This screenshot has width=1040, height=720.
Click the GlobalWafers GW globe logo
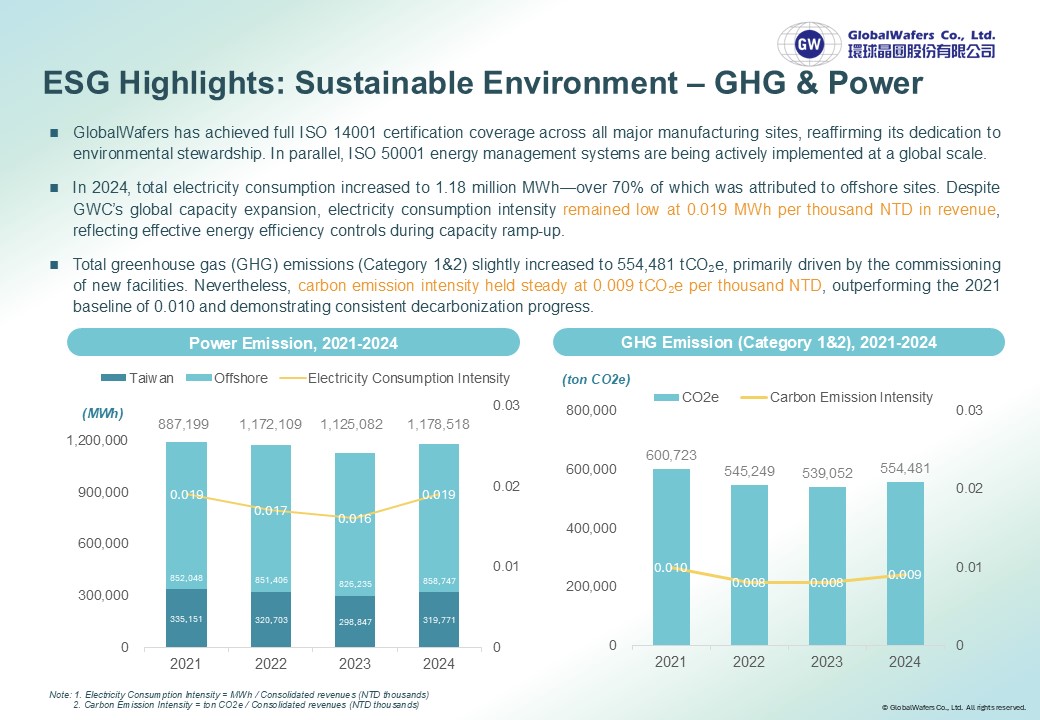[809, 44]
